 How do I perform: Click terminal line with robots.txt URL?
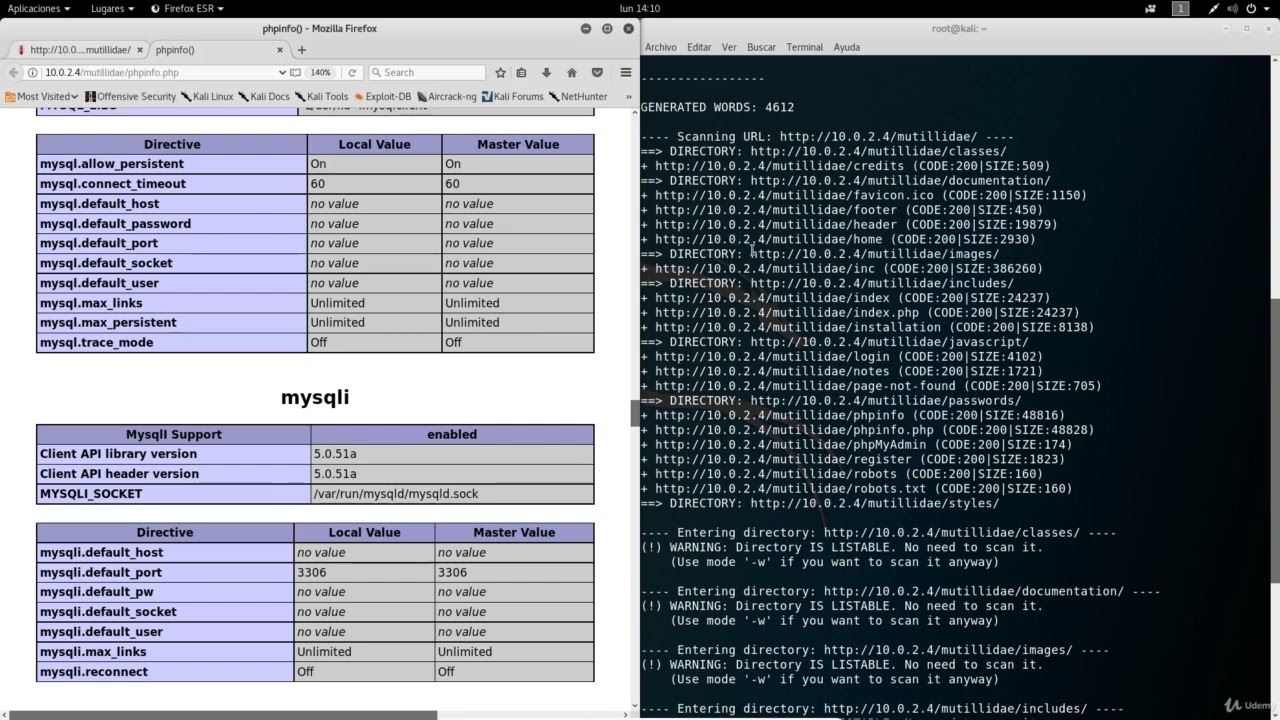click(856, 489)
